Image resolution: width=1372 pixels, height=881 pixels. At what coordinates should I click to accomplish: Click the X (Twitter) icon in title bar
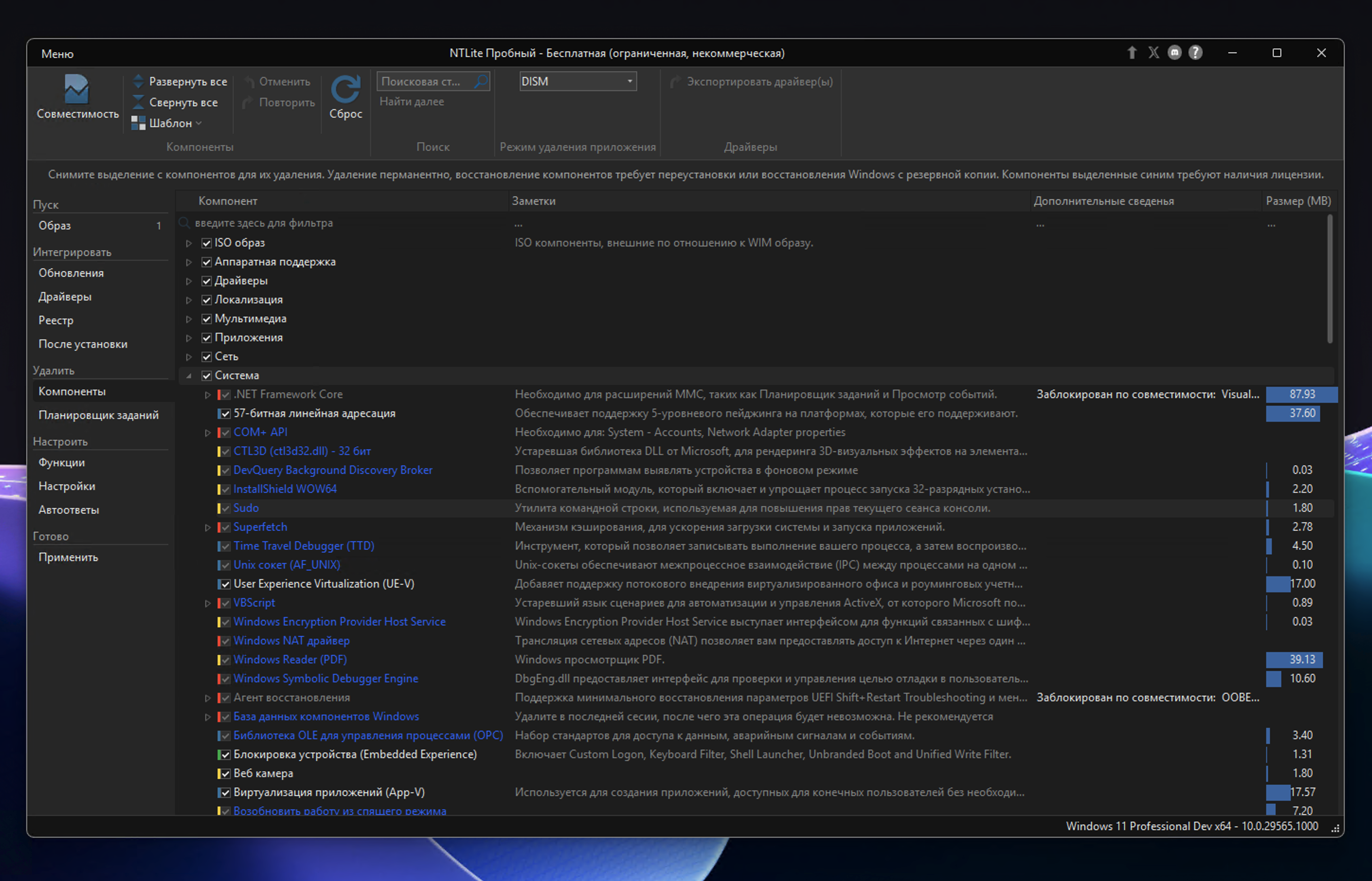click(1154, 53)
